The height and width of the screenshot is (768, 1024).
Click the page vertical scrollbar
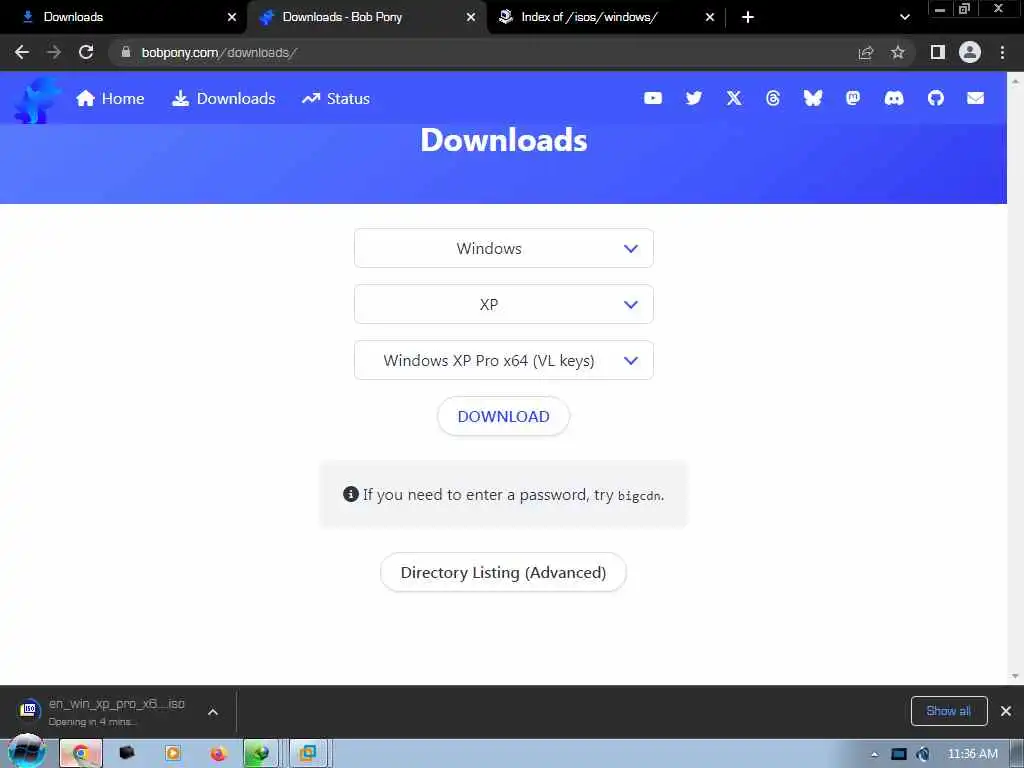(x=1015, y=379)
